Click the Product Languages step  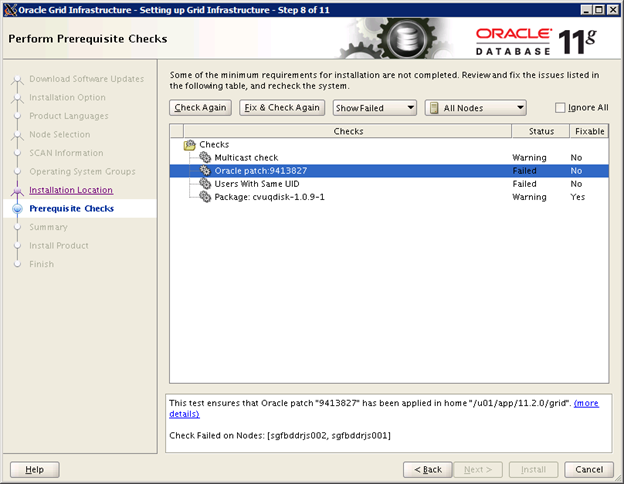(68, 116)
